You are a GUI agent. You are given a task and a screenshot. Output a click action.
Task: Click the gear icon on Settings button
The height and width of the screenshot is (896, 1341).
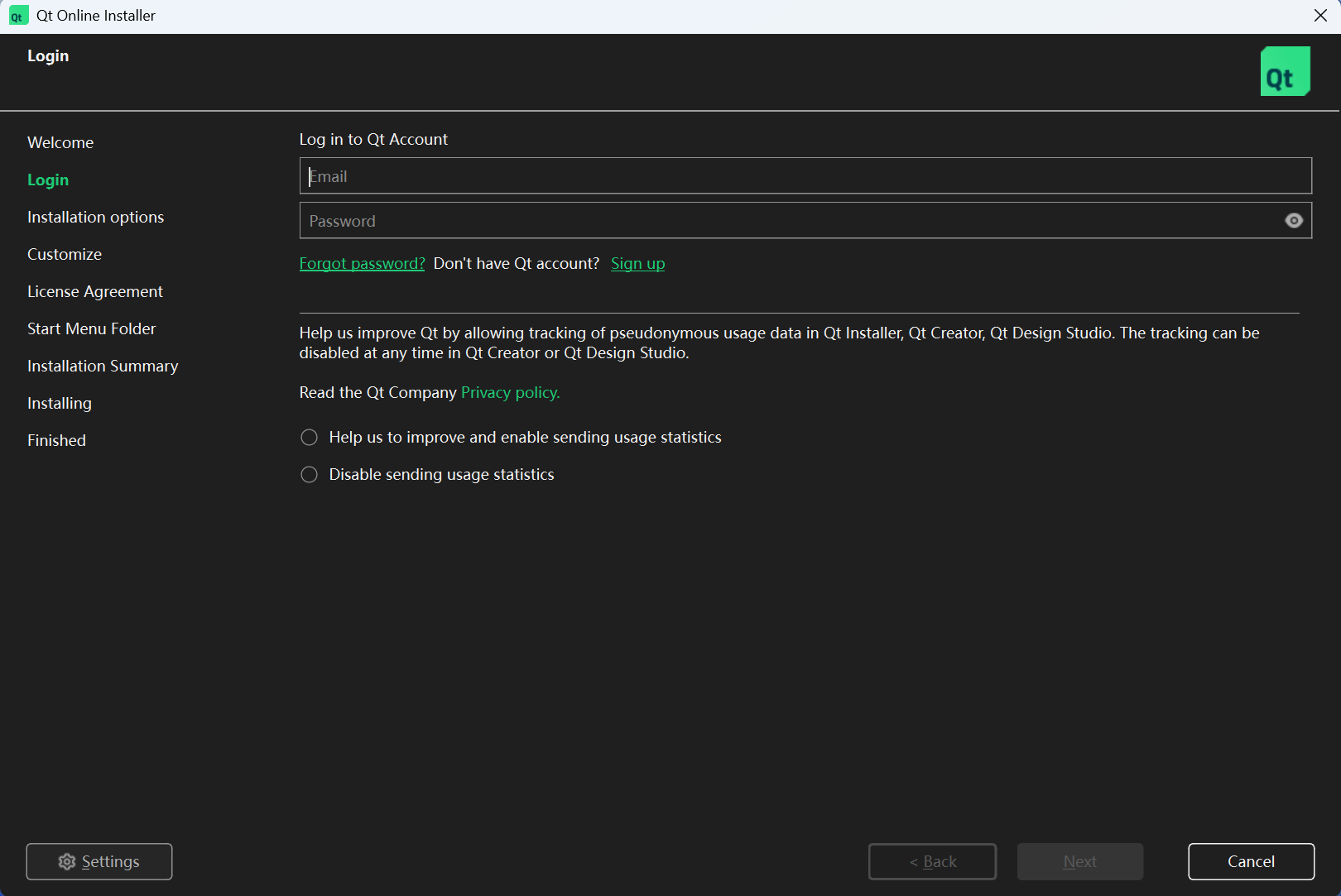67,862
